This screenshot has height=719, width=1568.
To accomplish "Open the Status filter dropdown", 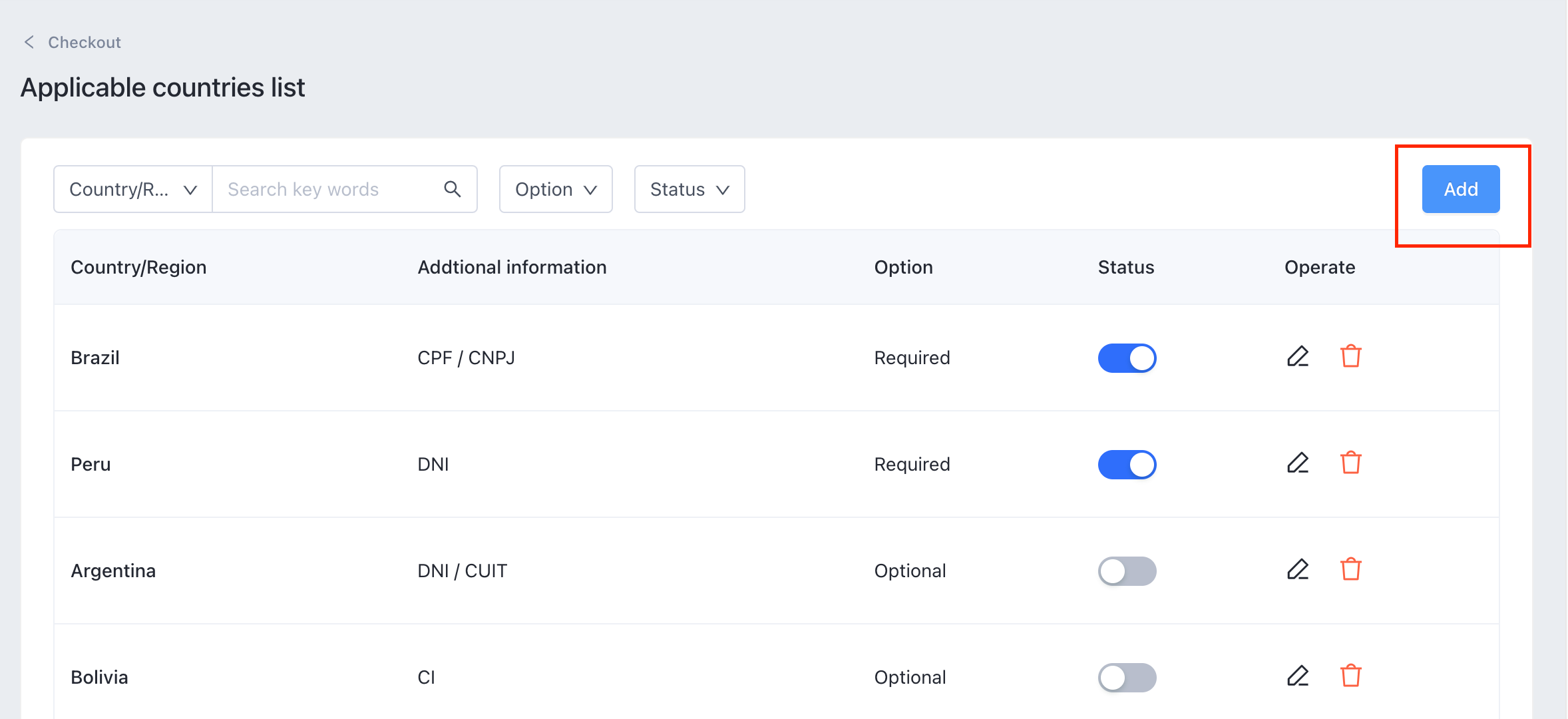I will (689, 190).
